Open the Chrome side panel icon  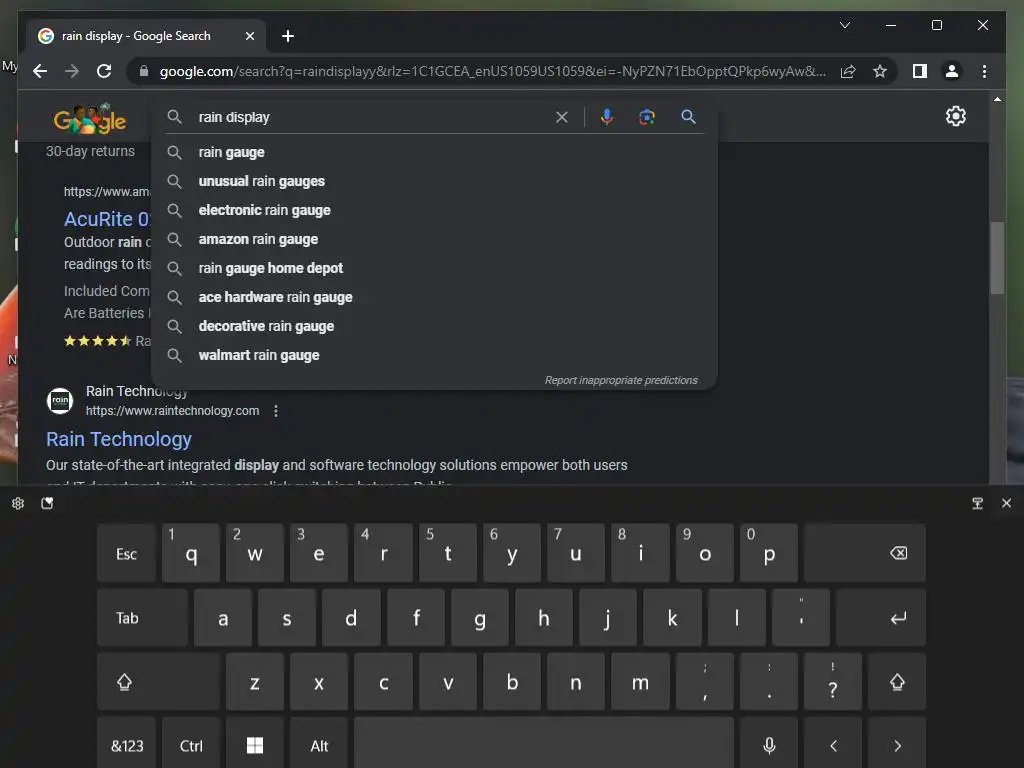(920, 71)
